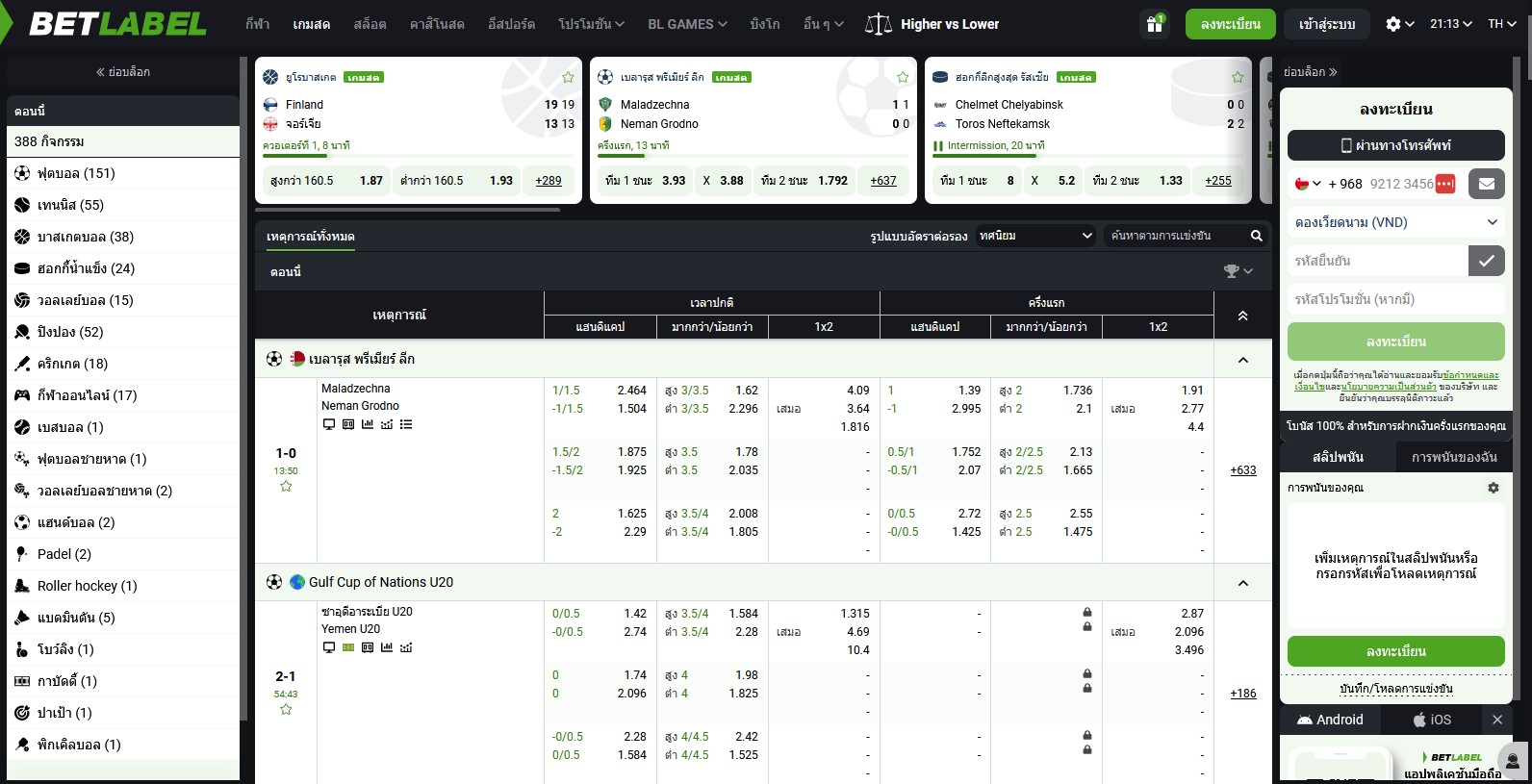Select the iOS app tab
The height and width of the screenshot is (784, 1532).
coord(1432,720)
